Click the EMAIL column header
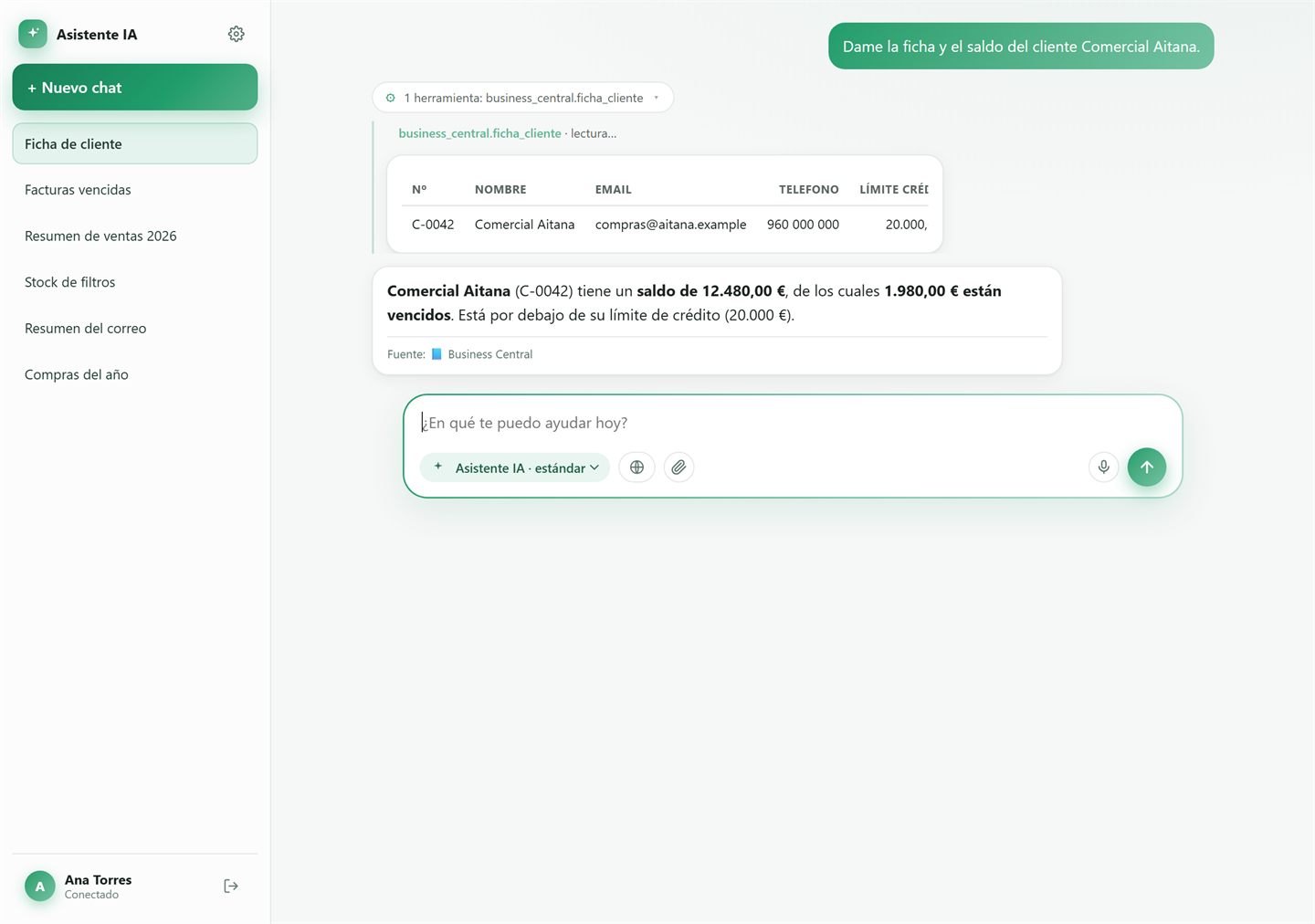The height and width of the screenshot is (924, 1315). 614,190
